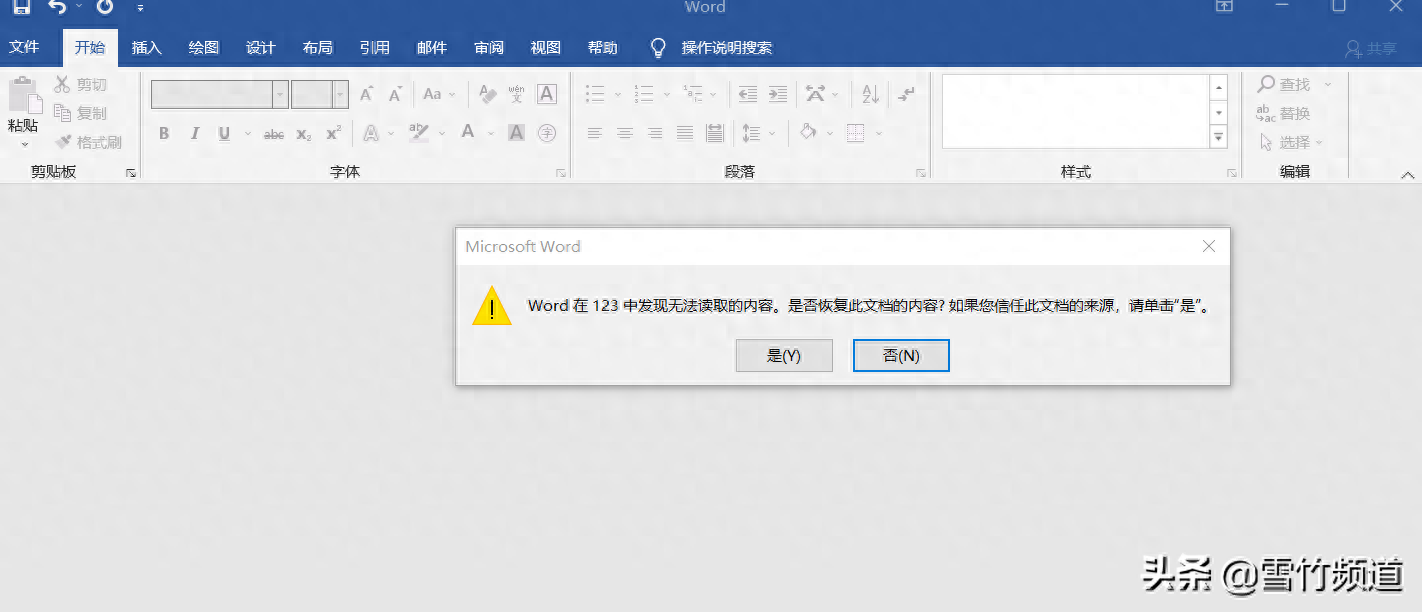Click 否(N) in the recovery dialog
Screen dimensions: 1422x612
(900, 355)
